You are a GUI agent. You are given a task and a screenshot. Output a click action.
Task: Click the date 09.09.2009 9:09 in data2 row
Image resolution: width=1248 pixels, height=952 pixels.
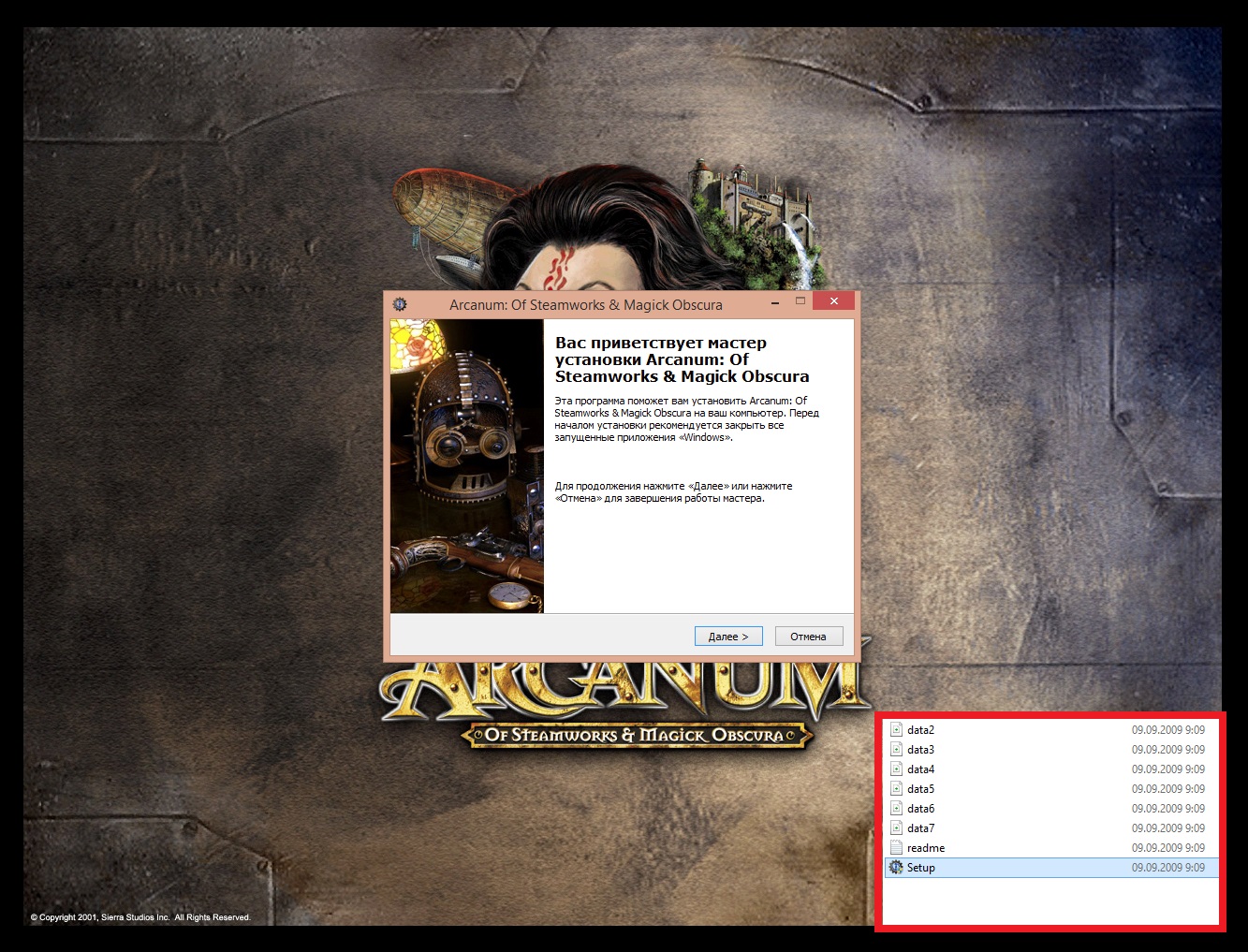[1168, 730]
